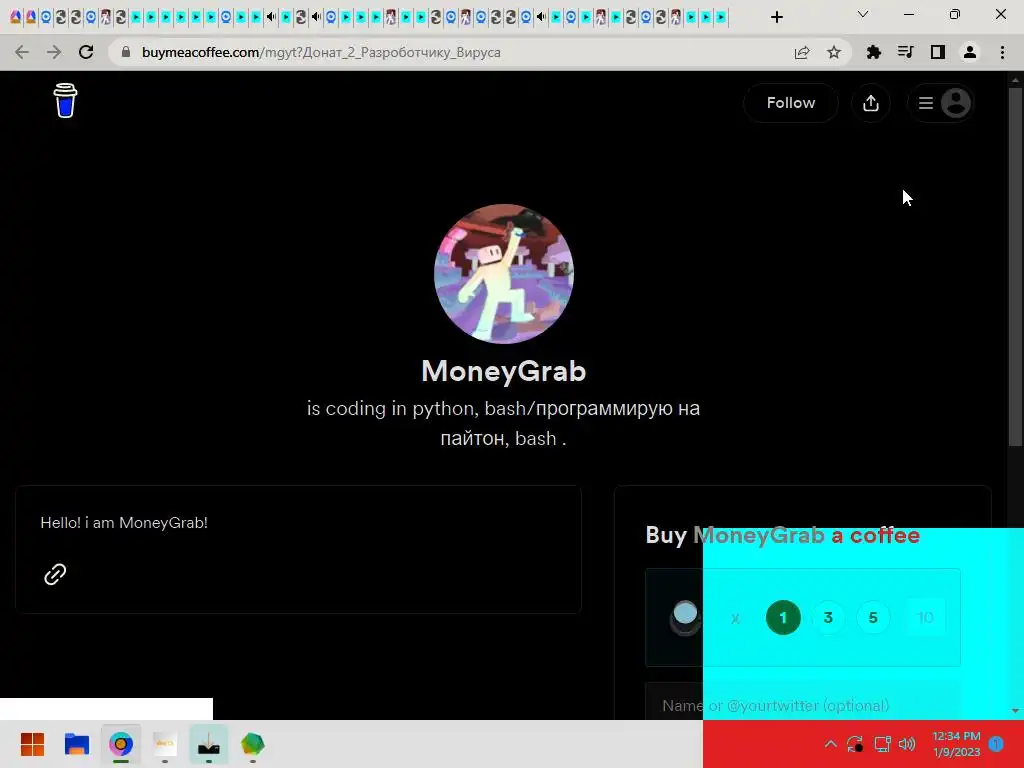The width and height of the screenshot is (1024, 768).
Task: Open the media control playlist icon
Action: 905,52
